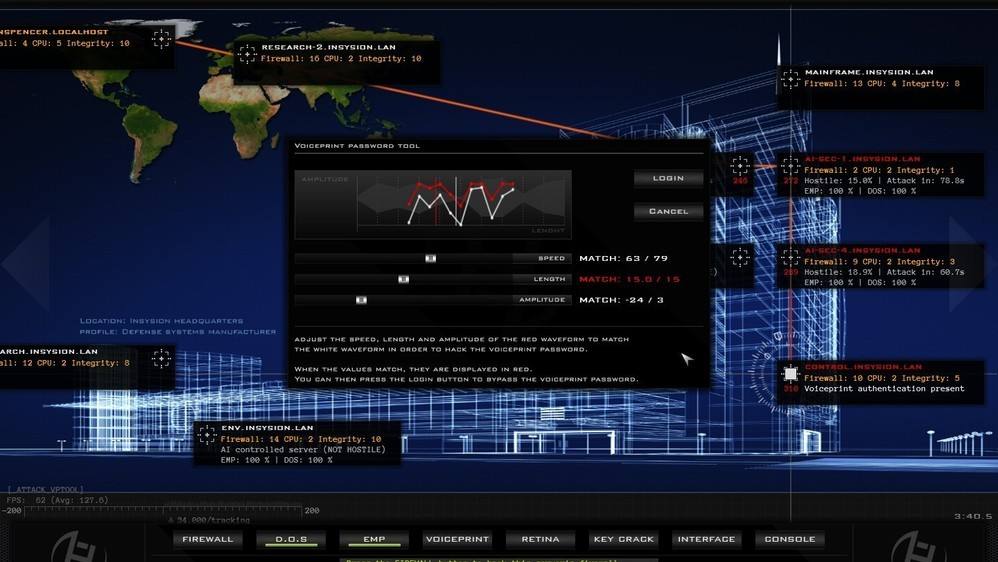Screen dimensions: 998x562
Task: Open the VOICEPRINT tool
Action: (457, 540)
